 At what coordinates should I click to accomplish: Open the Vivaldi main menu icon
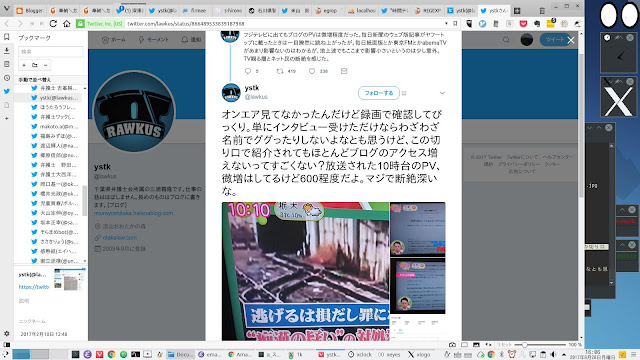pyautogui.click(x=6, y=8)
